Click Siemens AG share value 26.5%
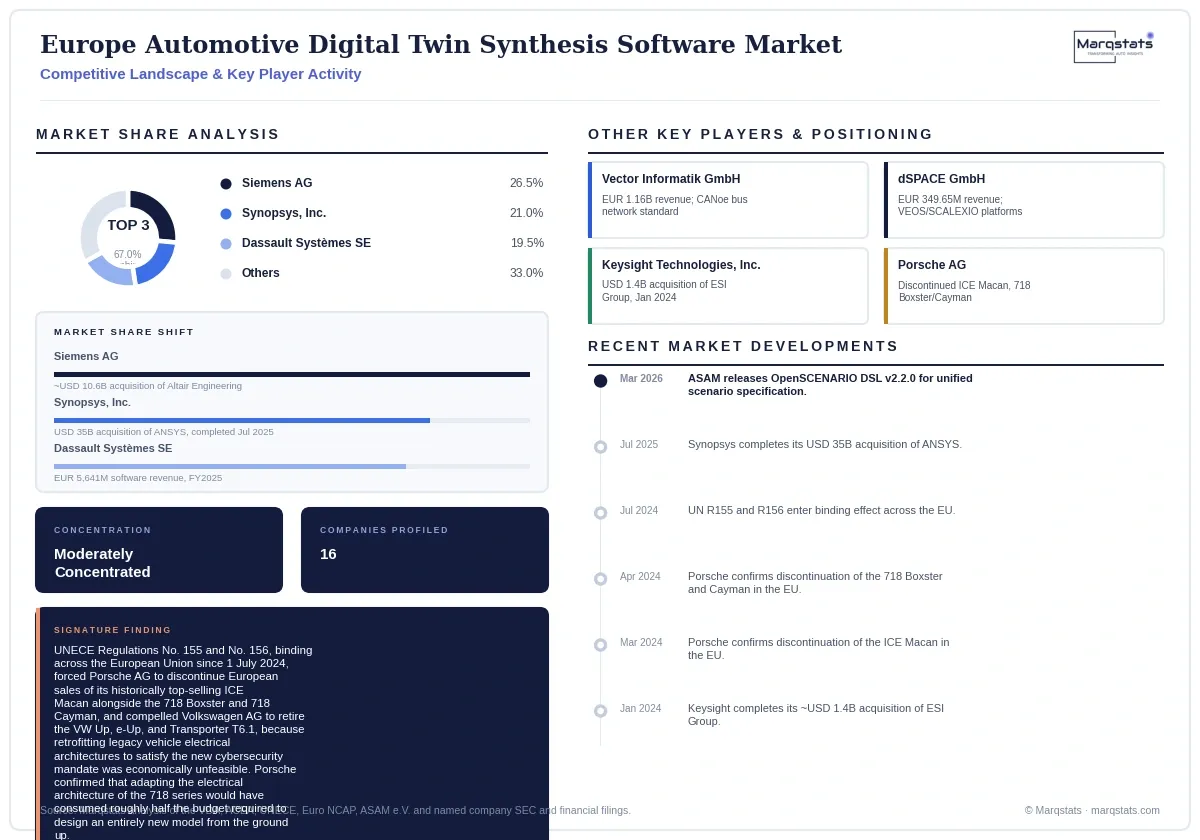This screenshot has width=1200, height=840. click(x=526, y=183)
